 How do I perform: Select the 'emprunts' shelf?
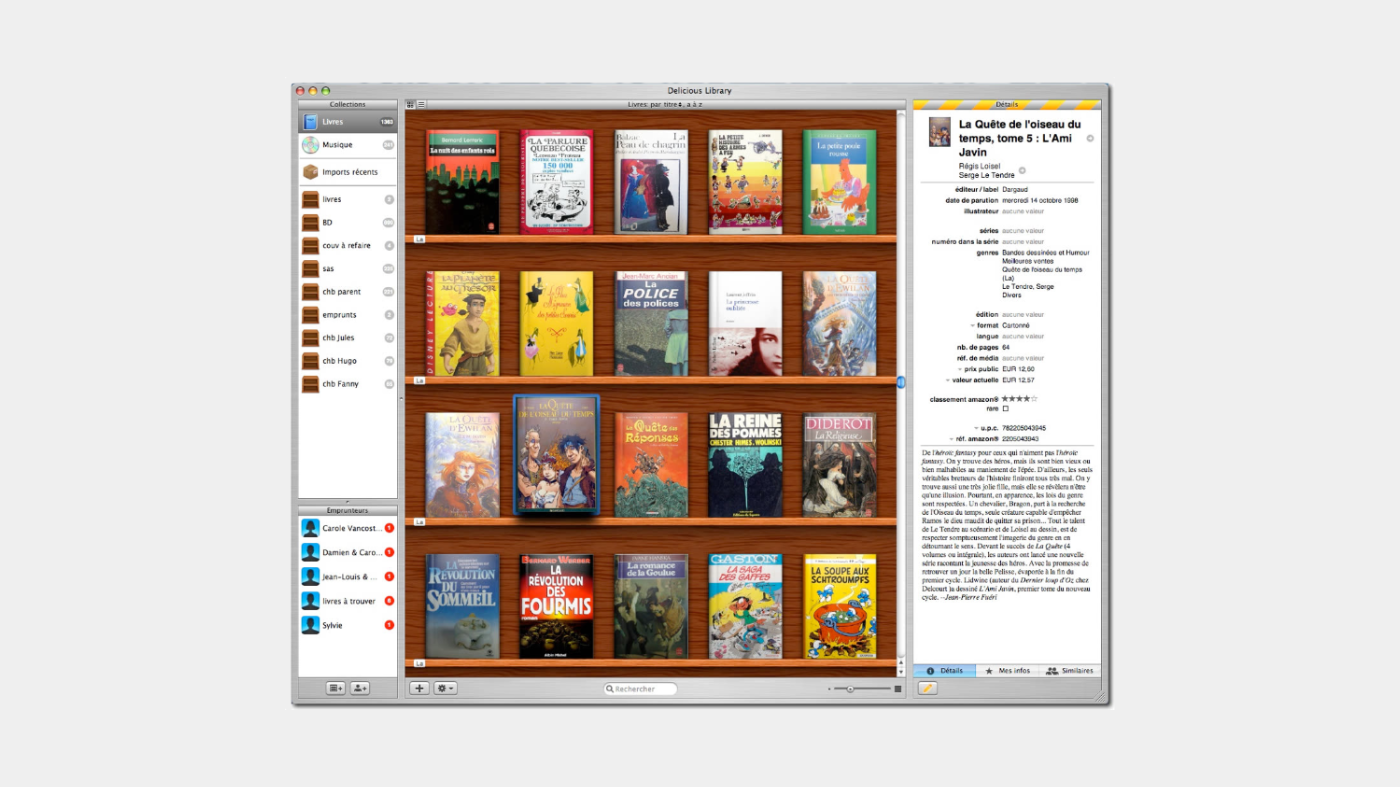coord(347,314)
